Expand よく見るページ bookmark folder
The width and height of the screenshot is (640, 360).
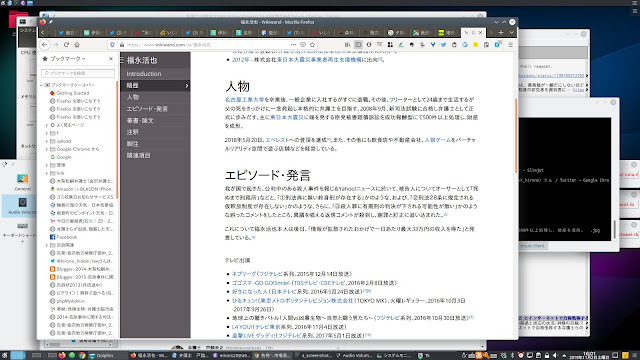[47, 125]
